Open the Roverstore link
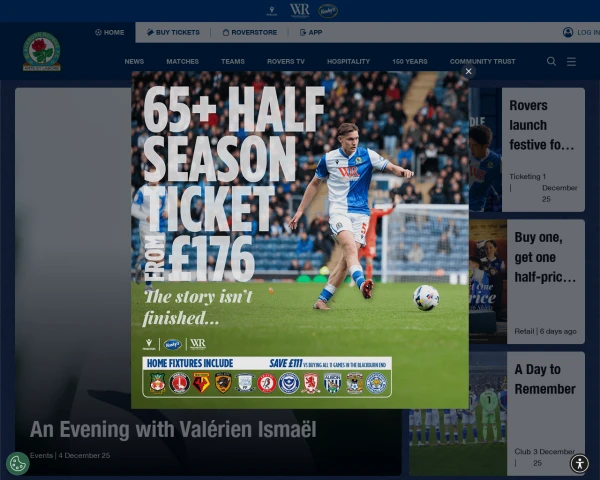The width and height of the screenshot is (600, 480). [249, 32]
